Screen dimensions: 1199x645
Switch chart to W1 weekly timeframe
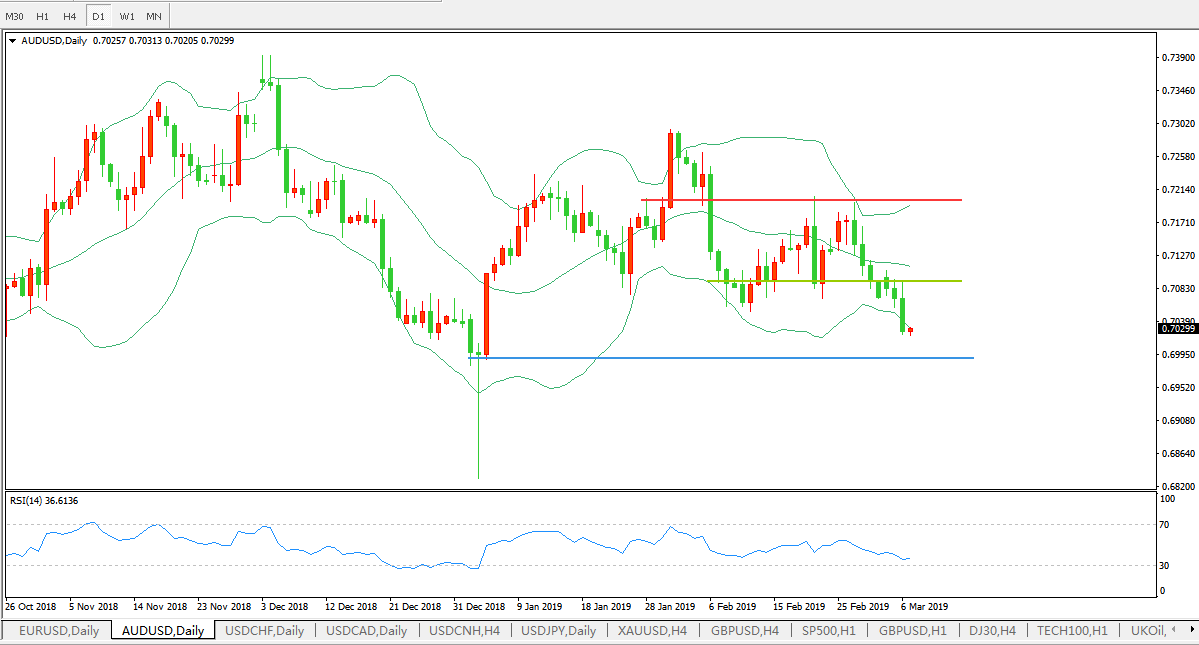pyautogui.click(x=126, y=16)
